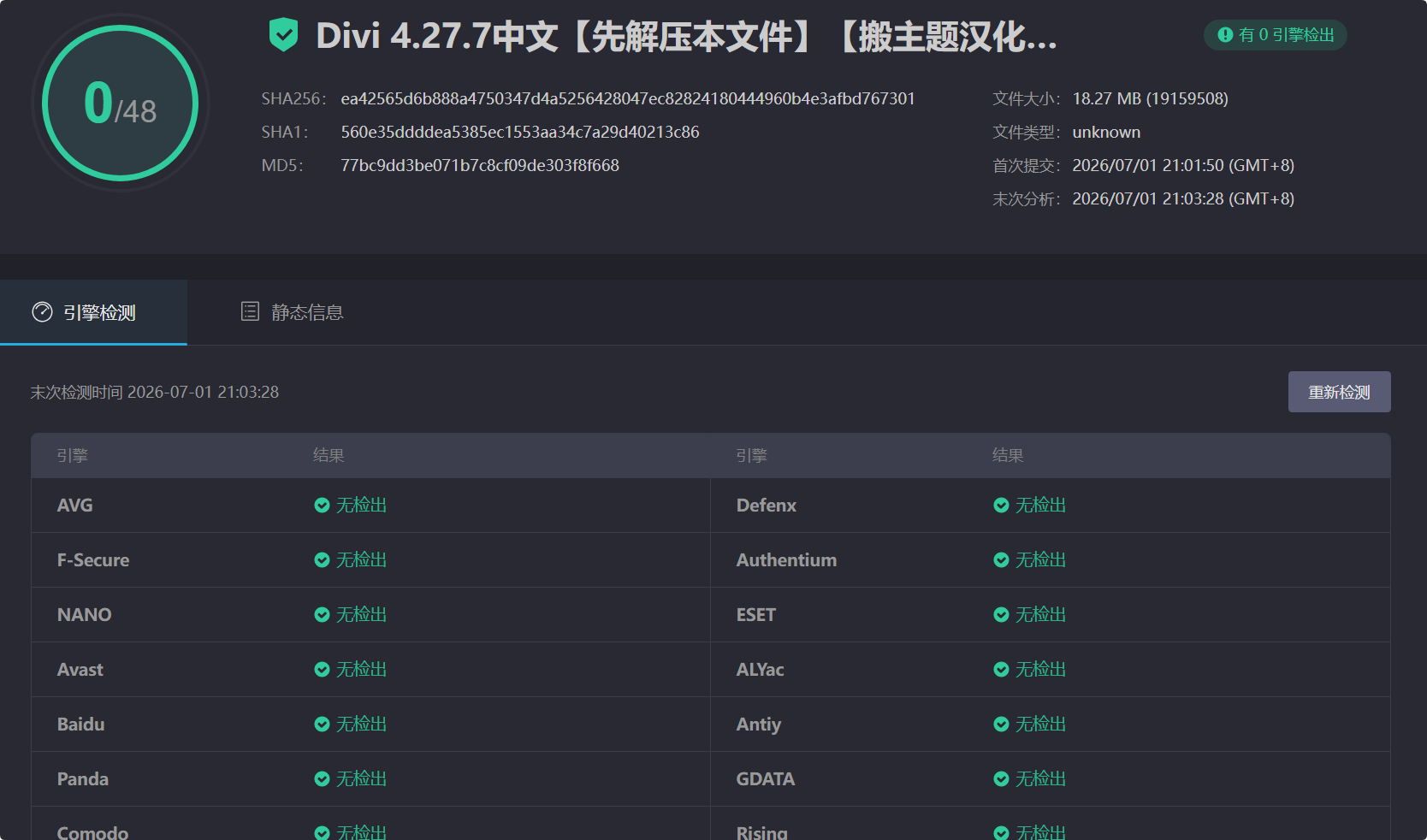Click the ESET engine name

(x=756, y=615)
